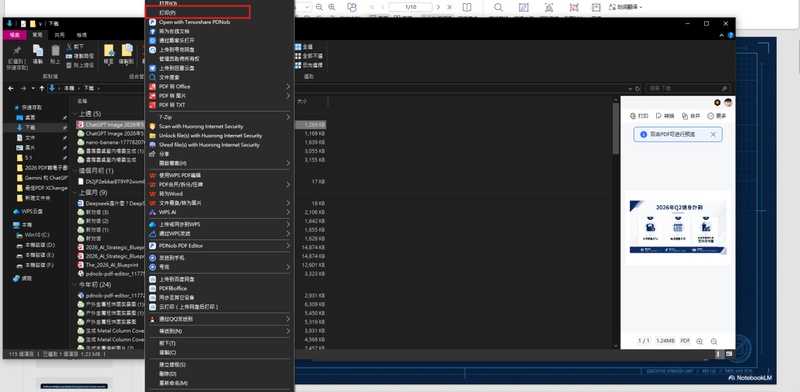Click the QQ penguin icon in context menu
Image resolution: width=800 pixels, height=392 pixels.
152,319
